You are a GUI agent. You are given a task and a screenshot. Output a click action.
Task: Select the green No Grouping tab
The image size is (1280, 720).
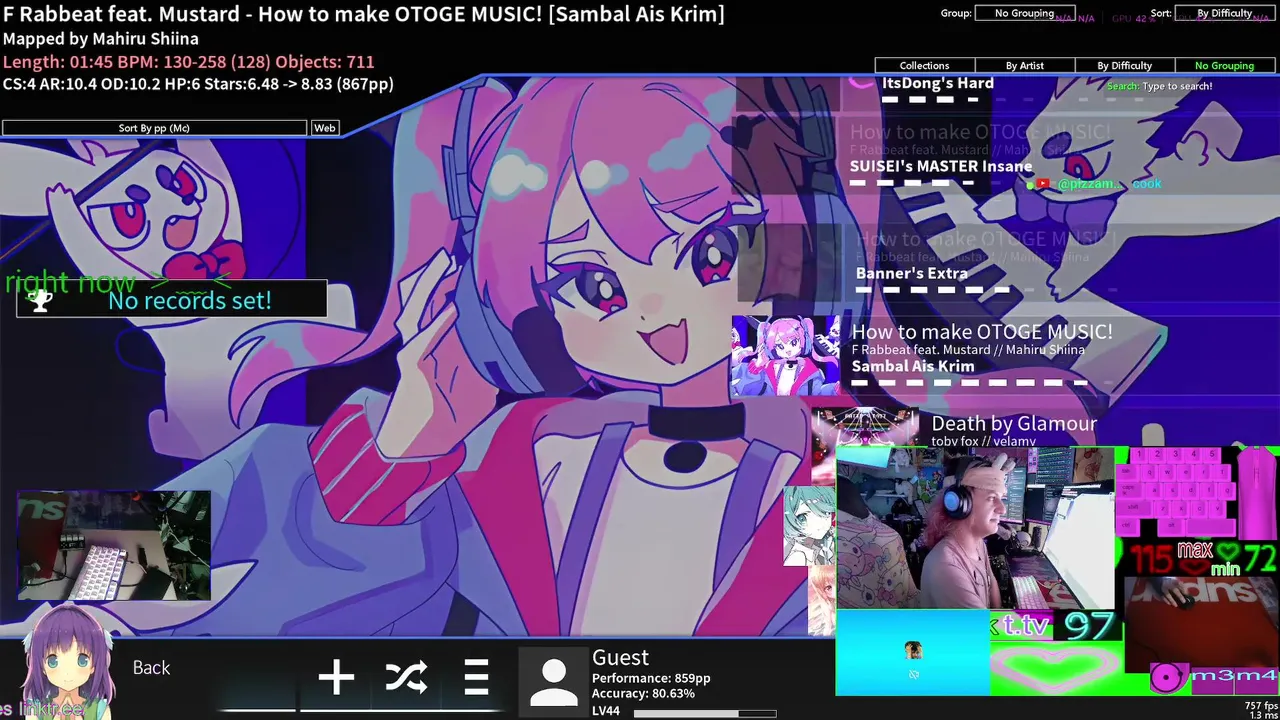coord(1224,65)
